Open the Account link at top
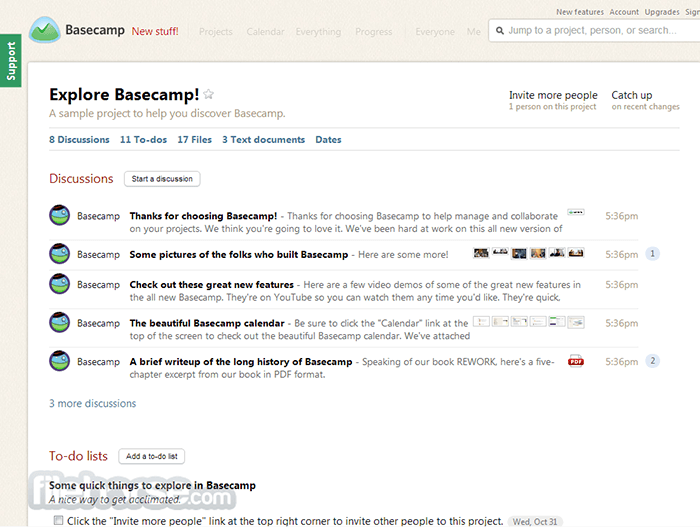The image size is (700, 527). [x=624, y=12]
